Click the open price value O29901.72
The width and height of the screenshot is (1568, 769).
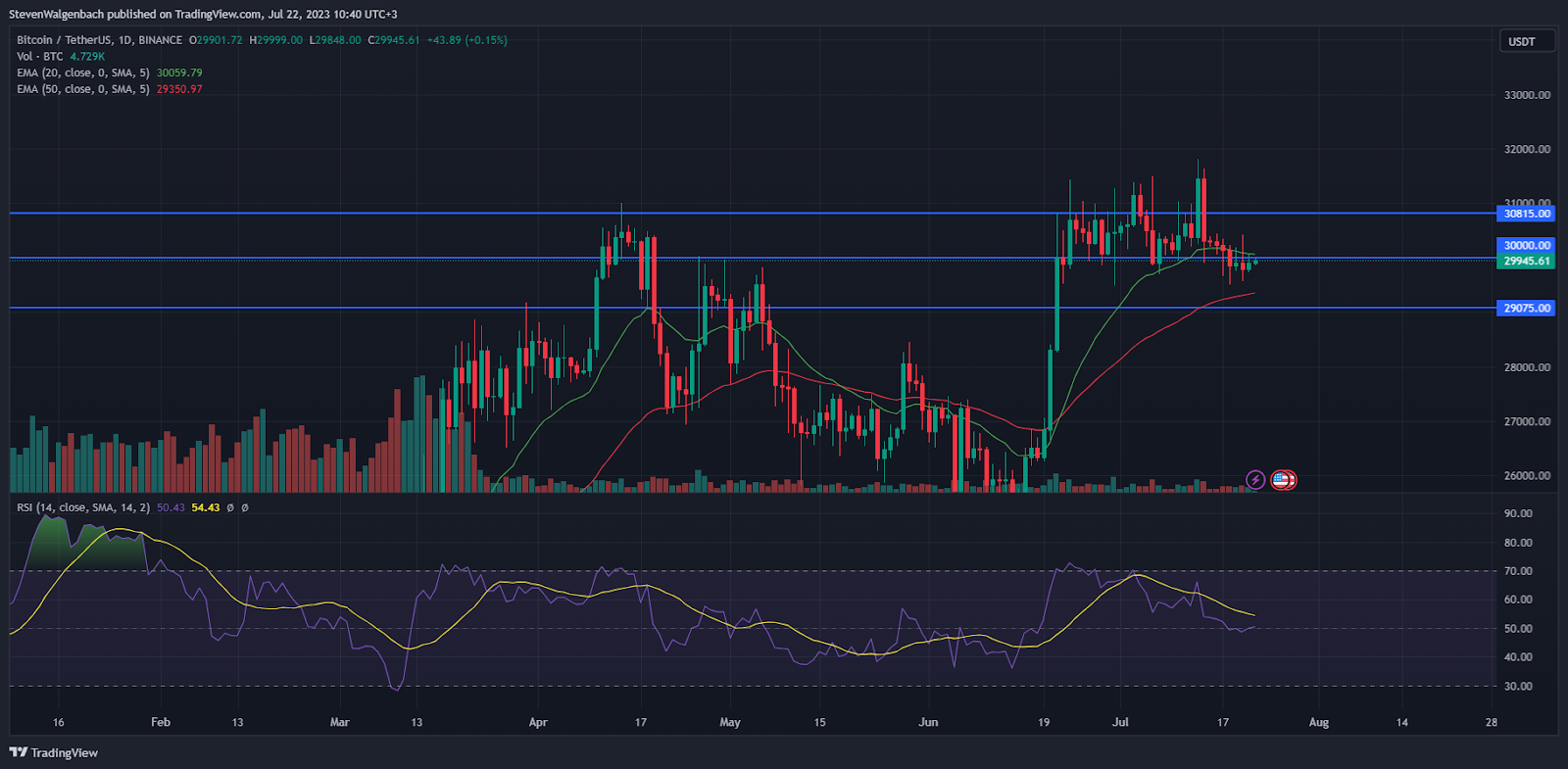coord(216,40)
